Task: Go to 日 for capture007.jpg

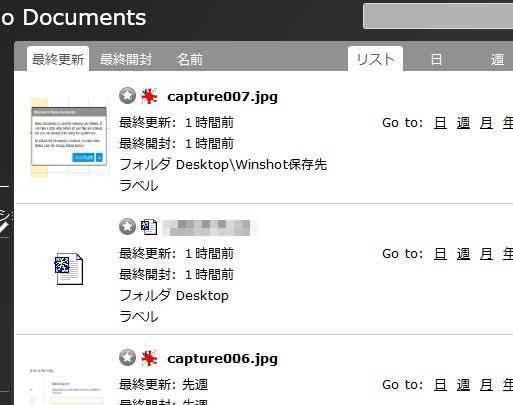Action: click(440, 123)
